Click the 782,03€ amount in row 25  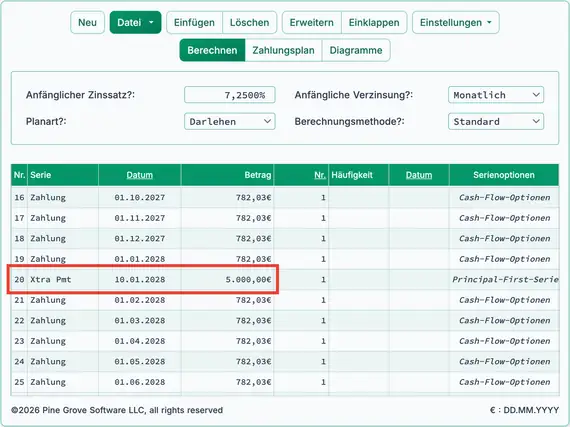[x=253, y=382]
